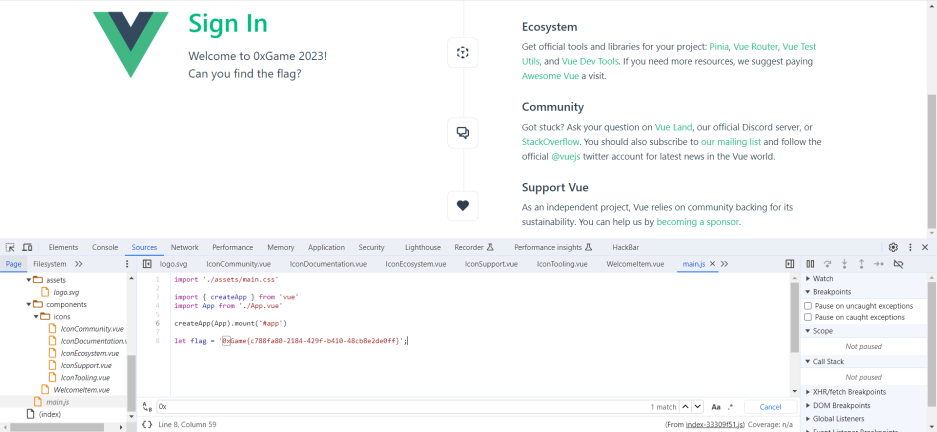The image size is (937, 432).
Task: Switch to Filesystem navigator tab
Action: pyautogui.click(x=50, y=264)
